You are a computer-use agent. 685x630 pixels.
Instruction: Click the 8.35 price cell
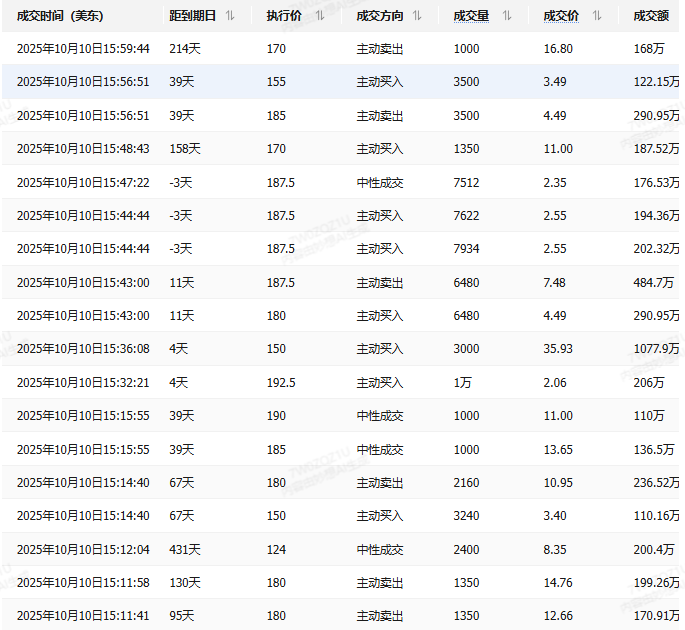(x=555, y=549)
